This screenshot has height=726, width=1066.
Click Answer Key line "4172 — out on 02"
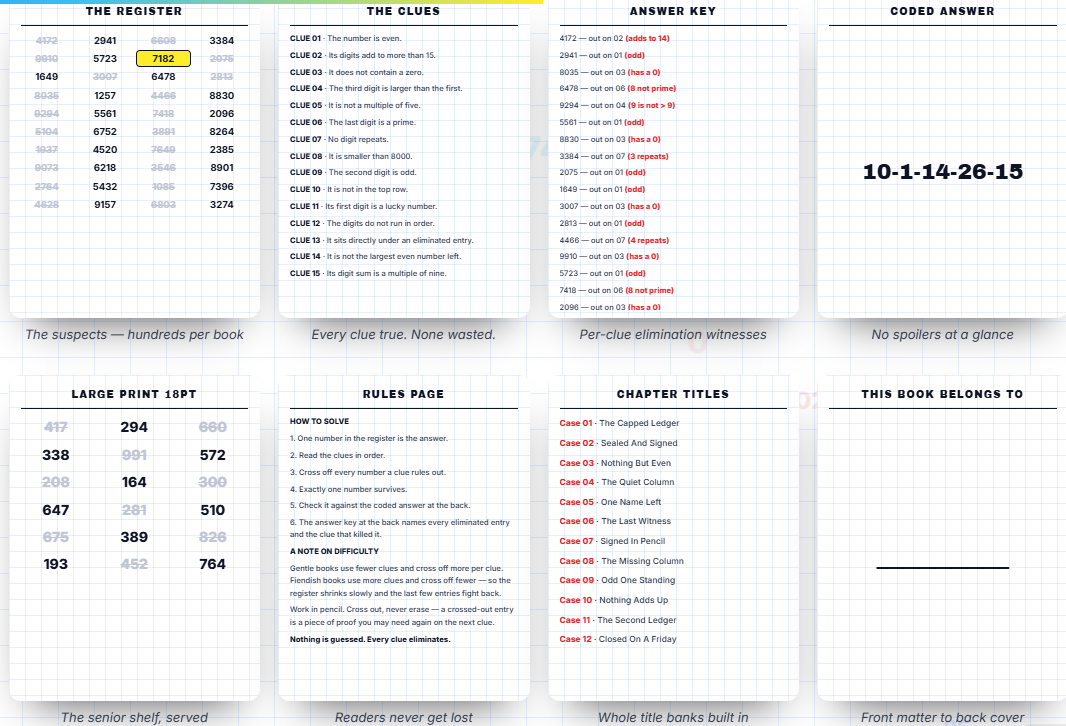pos(614,39)
